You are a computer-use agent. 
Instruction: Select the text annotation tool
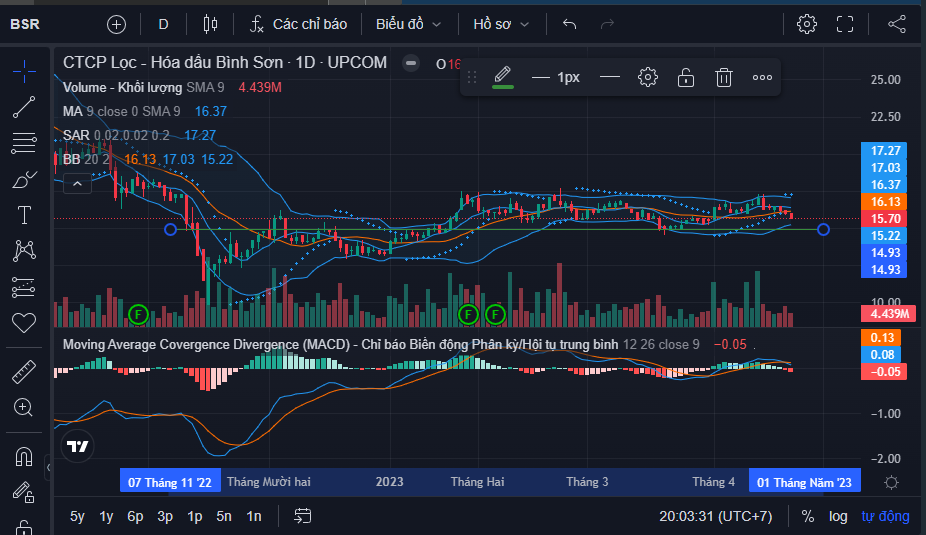pos(24,215)
